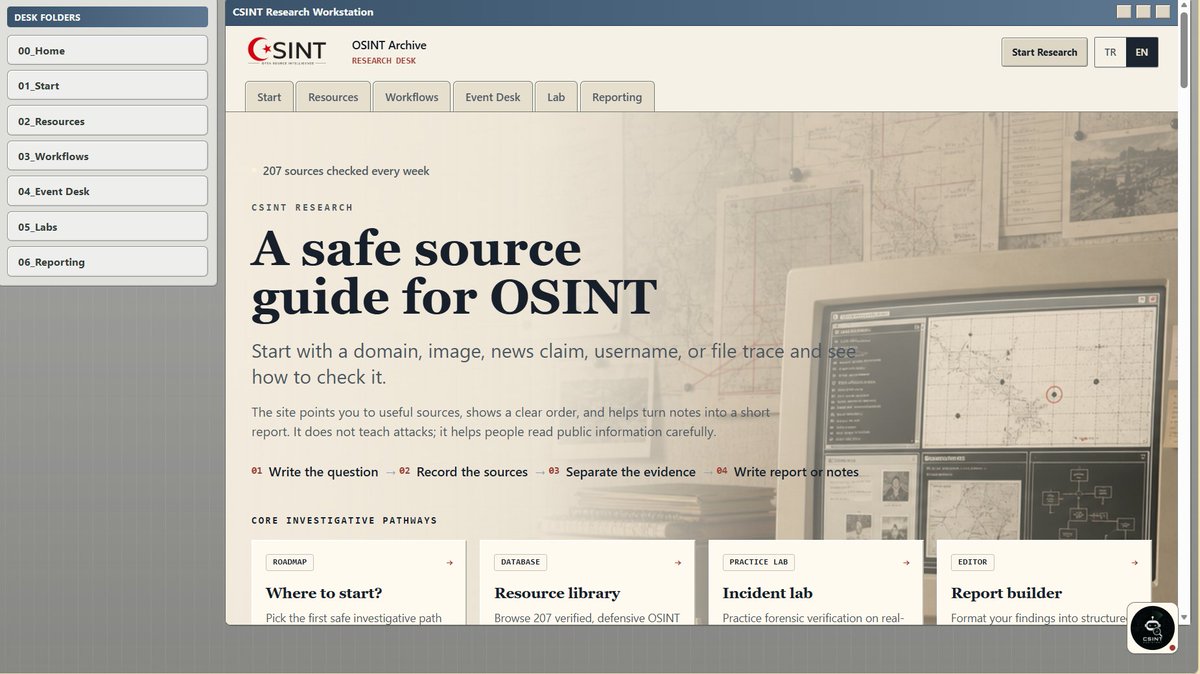Click the 'OSINT Archive' site title
Screen dimensions: 1200x674
(x=389, y=45)
